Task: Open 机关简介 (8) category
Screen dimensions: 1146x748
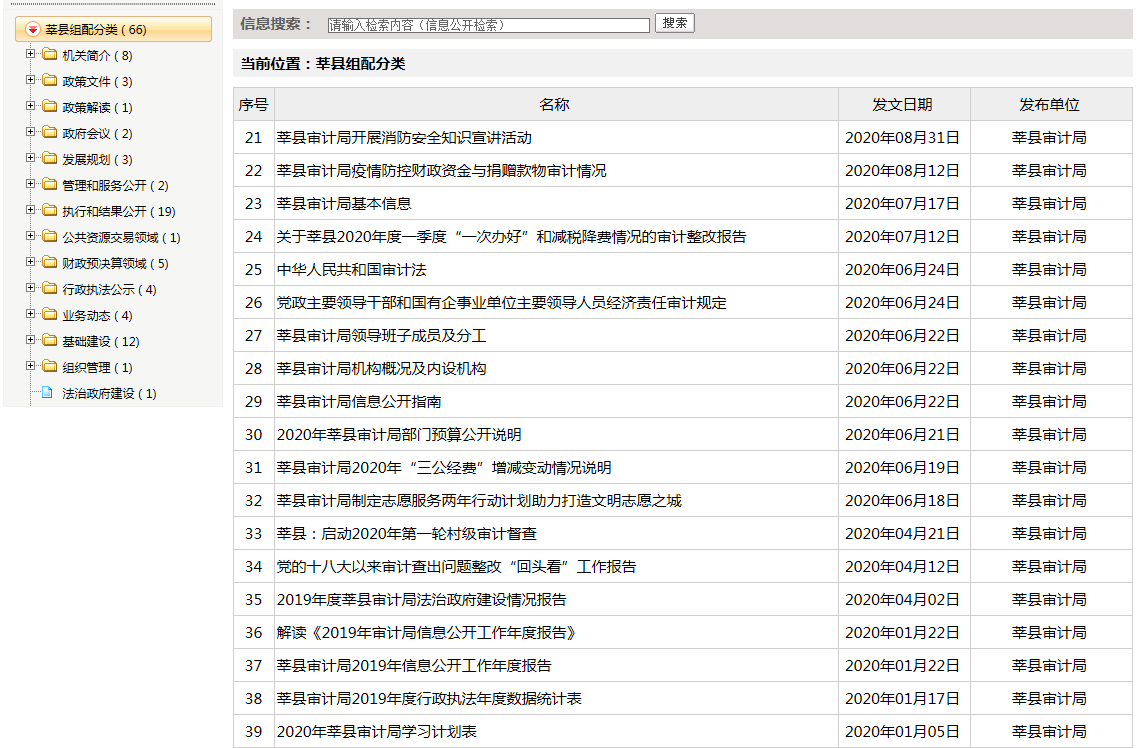Action: coord(97,56)
